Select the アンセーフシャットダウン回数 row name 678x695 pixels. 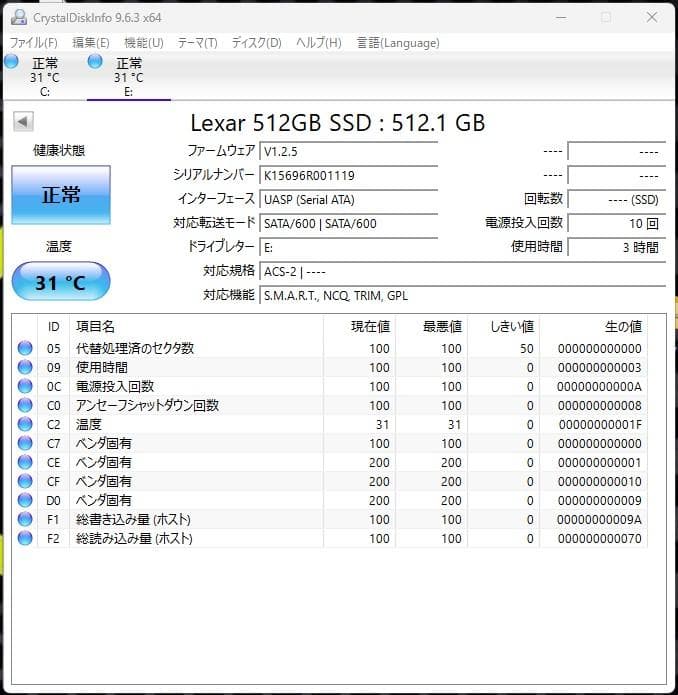click(x=148, y=406)
